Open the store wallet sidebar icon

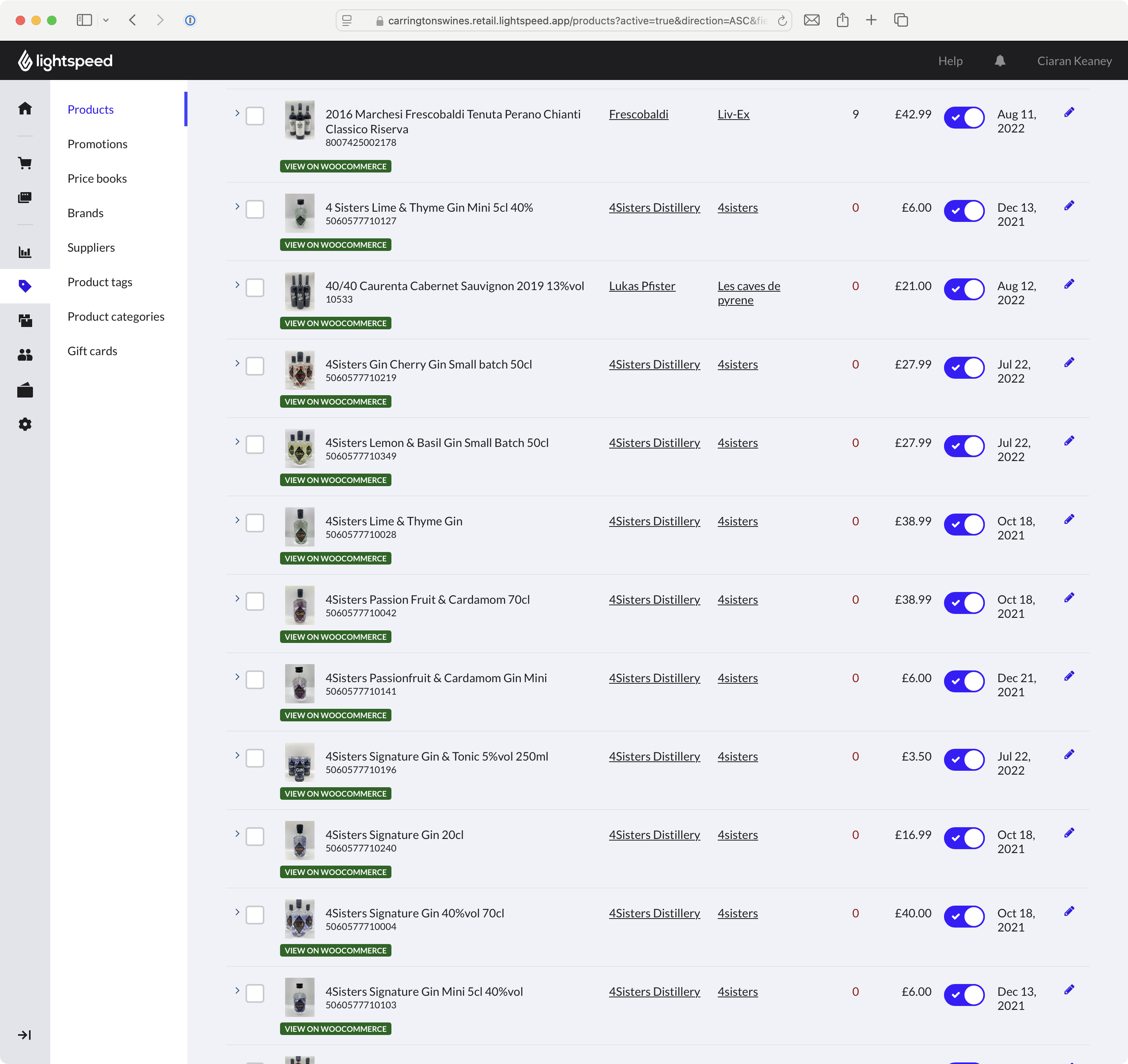(25, 390)
